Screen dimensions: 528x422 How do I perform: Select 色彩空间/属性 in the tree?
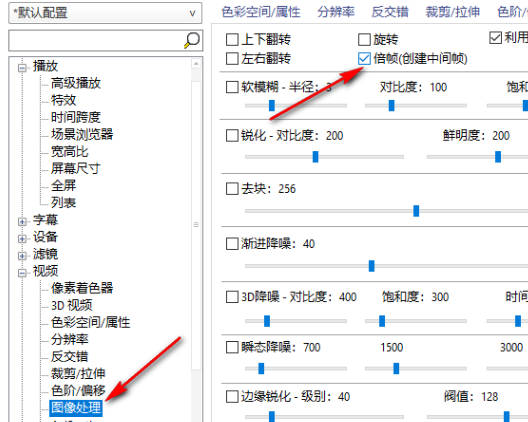(90, 322)
